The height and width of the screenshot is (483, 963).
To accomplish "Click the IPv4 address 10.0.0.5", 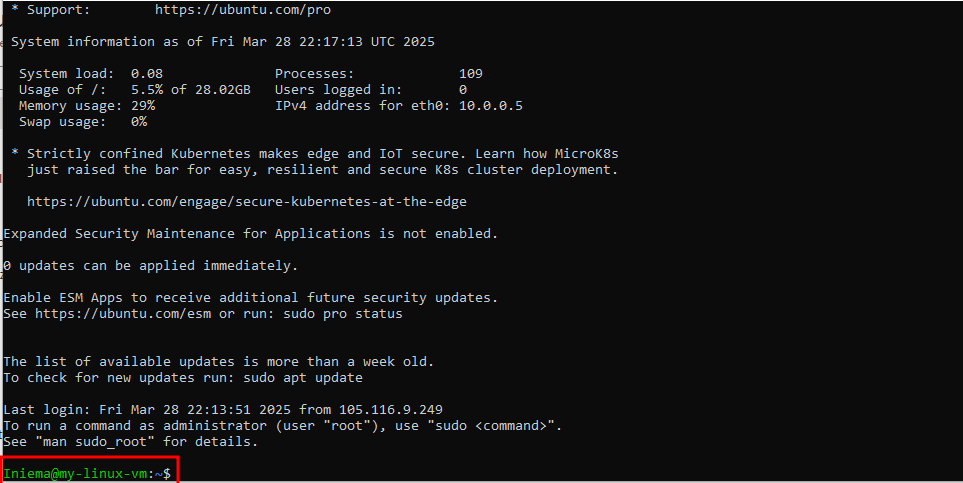I will (491, 106).
